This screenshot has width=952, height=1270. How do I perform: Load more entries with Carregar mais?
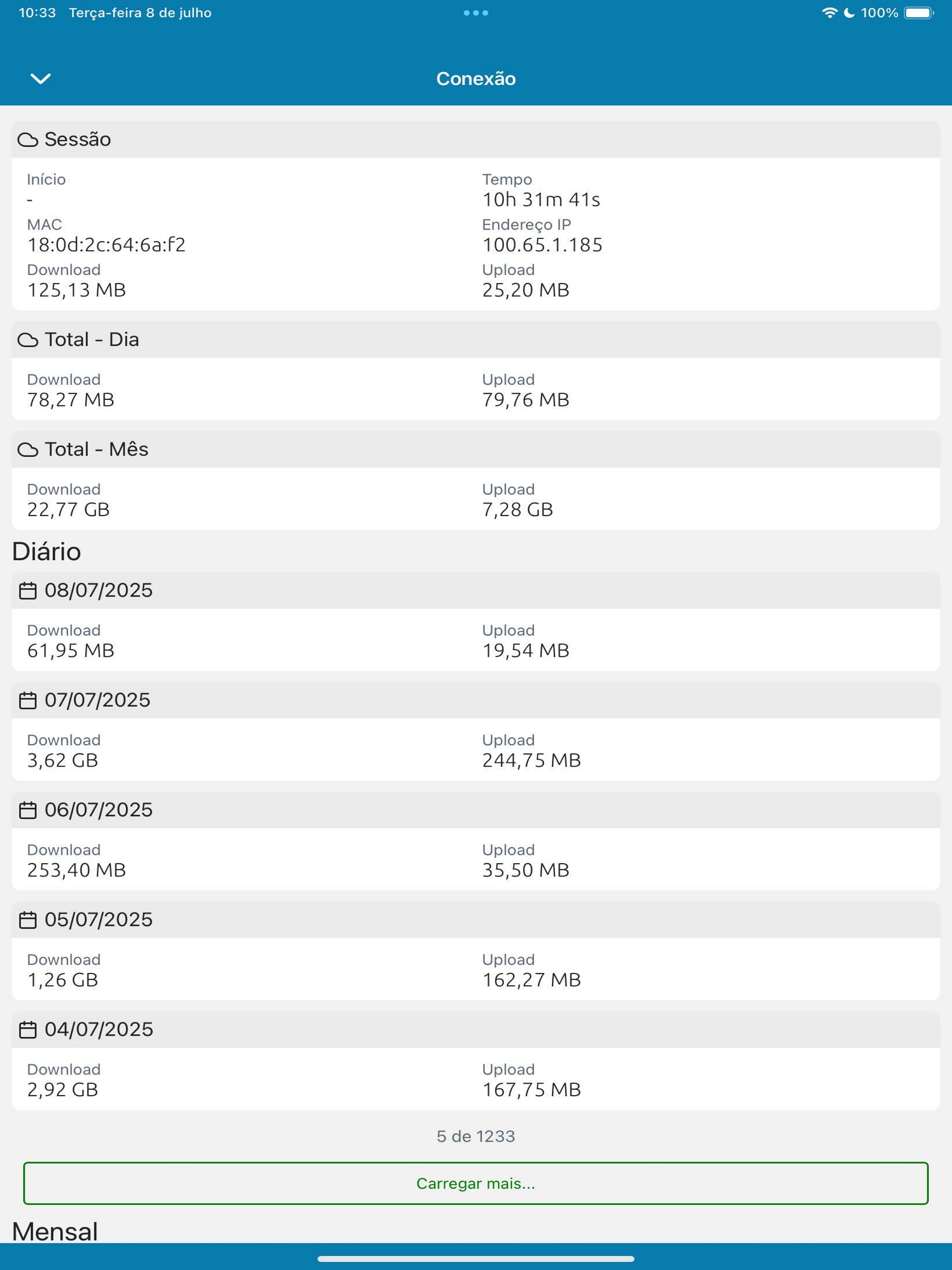pos(476,1184)
